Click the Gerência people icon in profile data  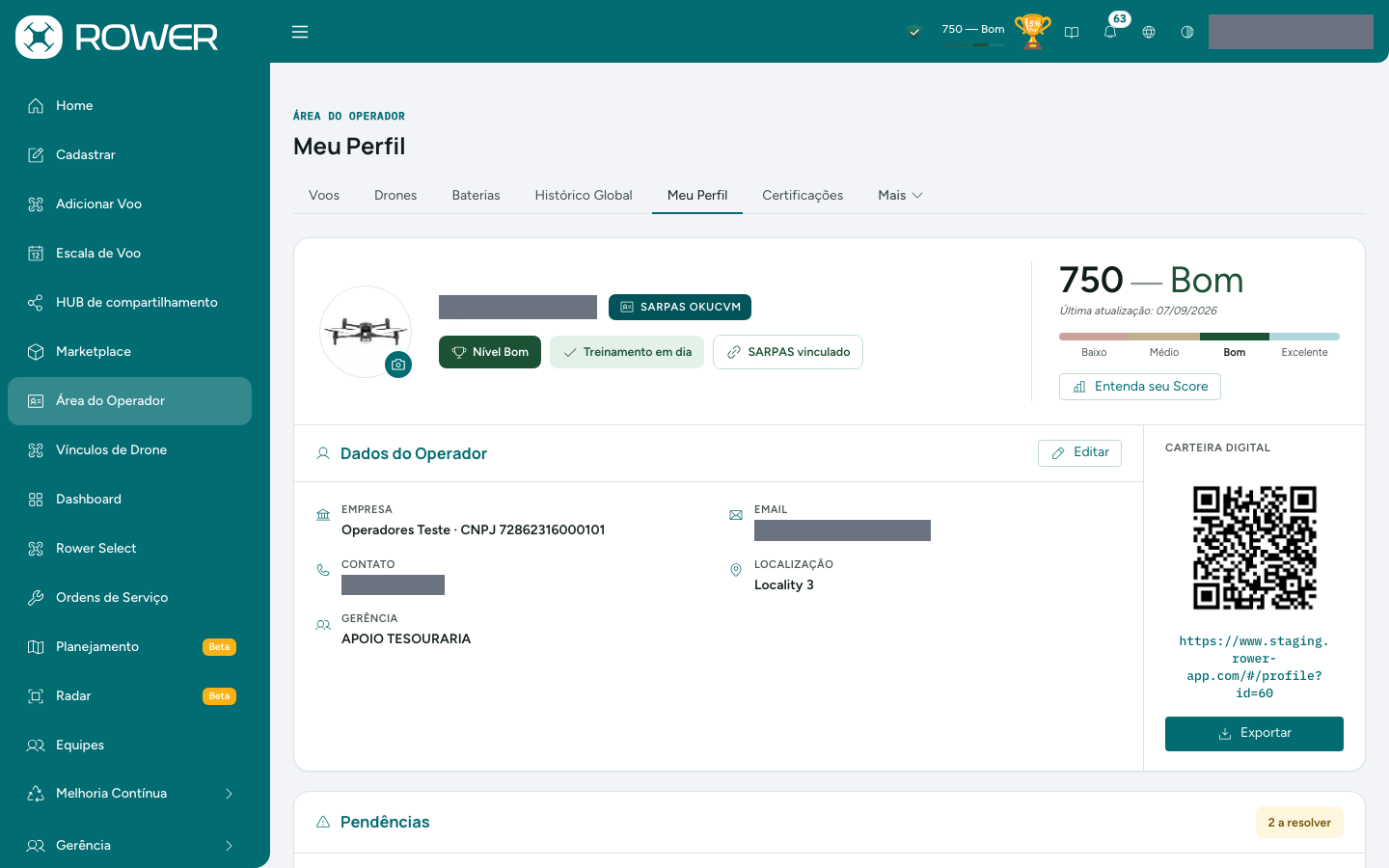coord(323,625)
